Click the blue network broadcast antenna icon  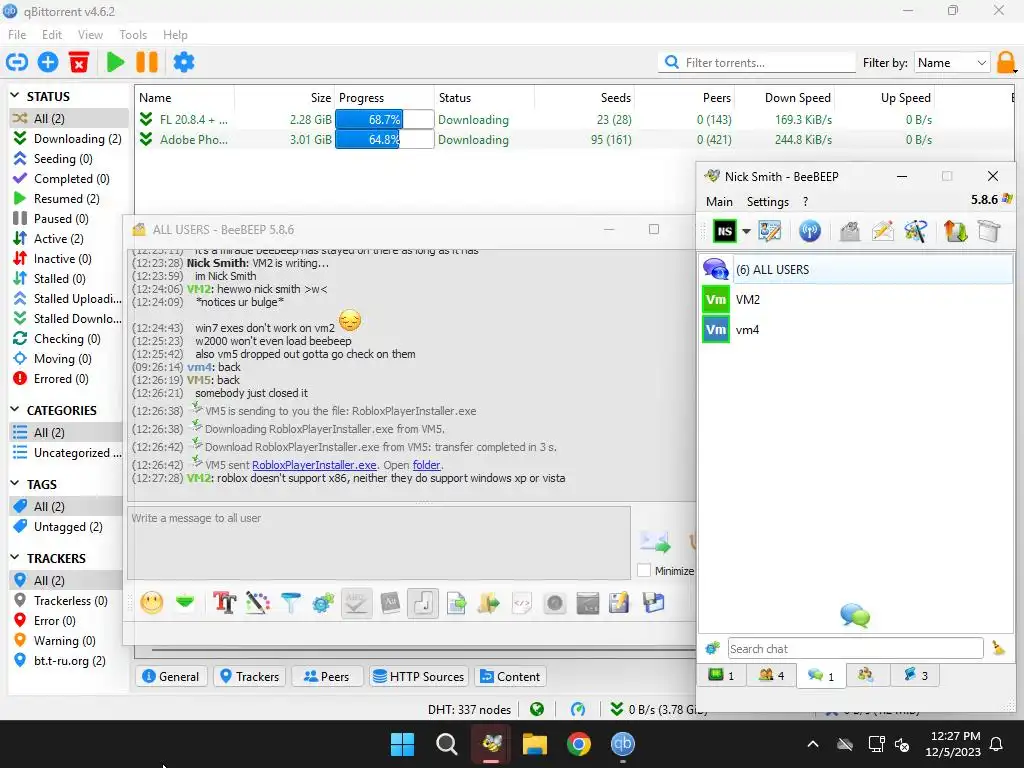click(x=810, y=231)
